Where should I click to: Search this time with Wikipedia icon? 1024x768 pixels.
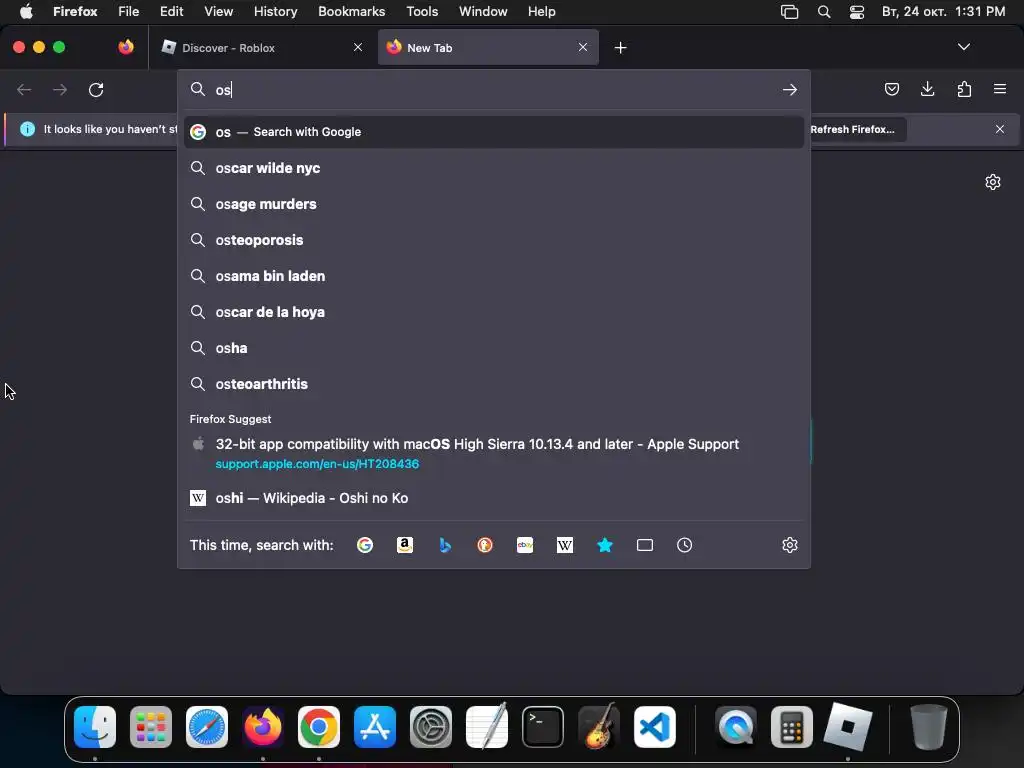tap(565, 545)
